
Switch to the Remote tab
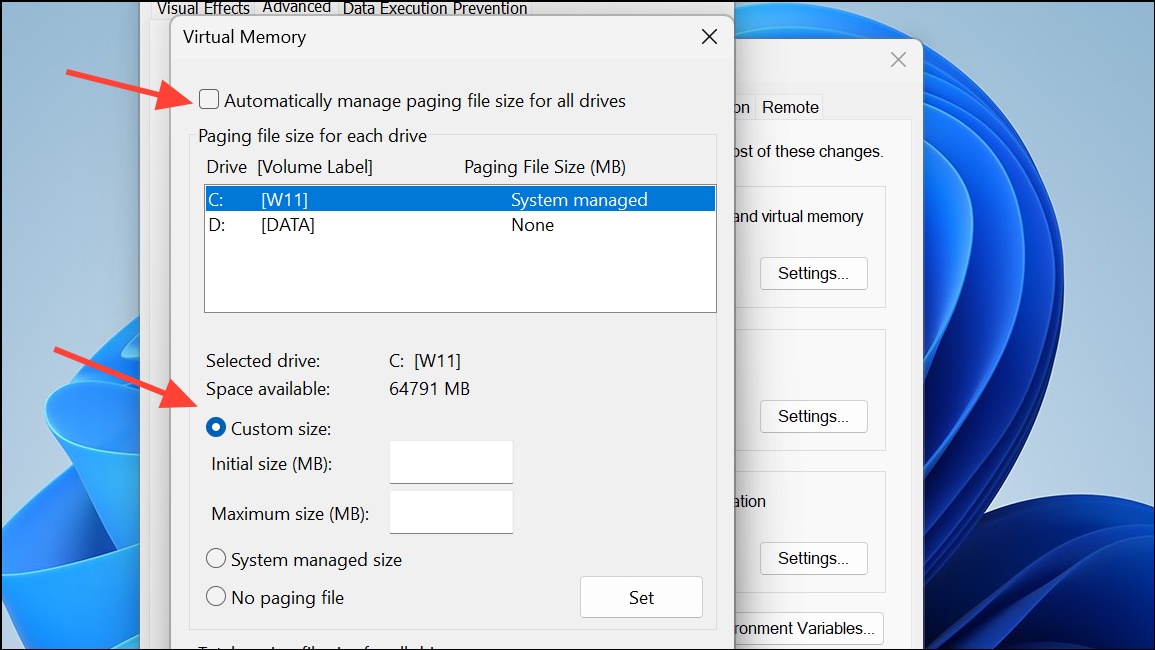[x=789, y=106]
